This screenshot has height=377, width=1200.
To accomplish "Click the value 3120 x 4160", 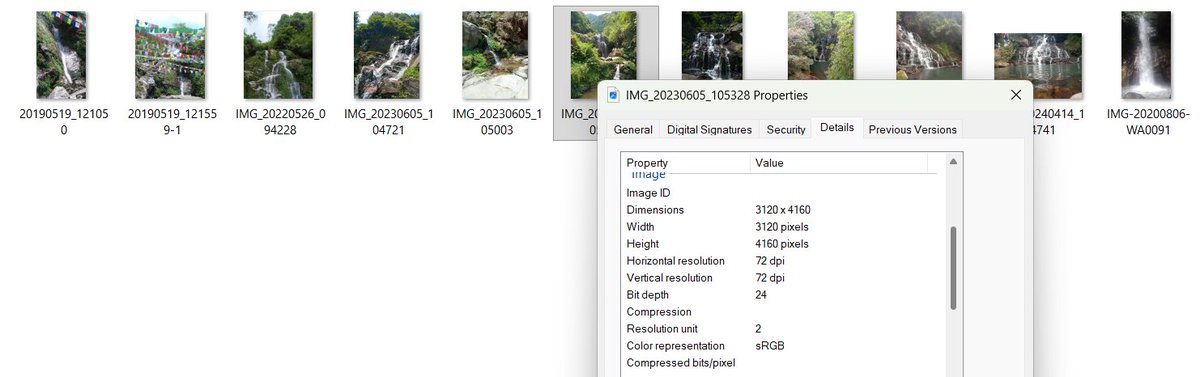I will click(x=783, y=210).
